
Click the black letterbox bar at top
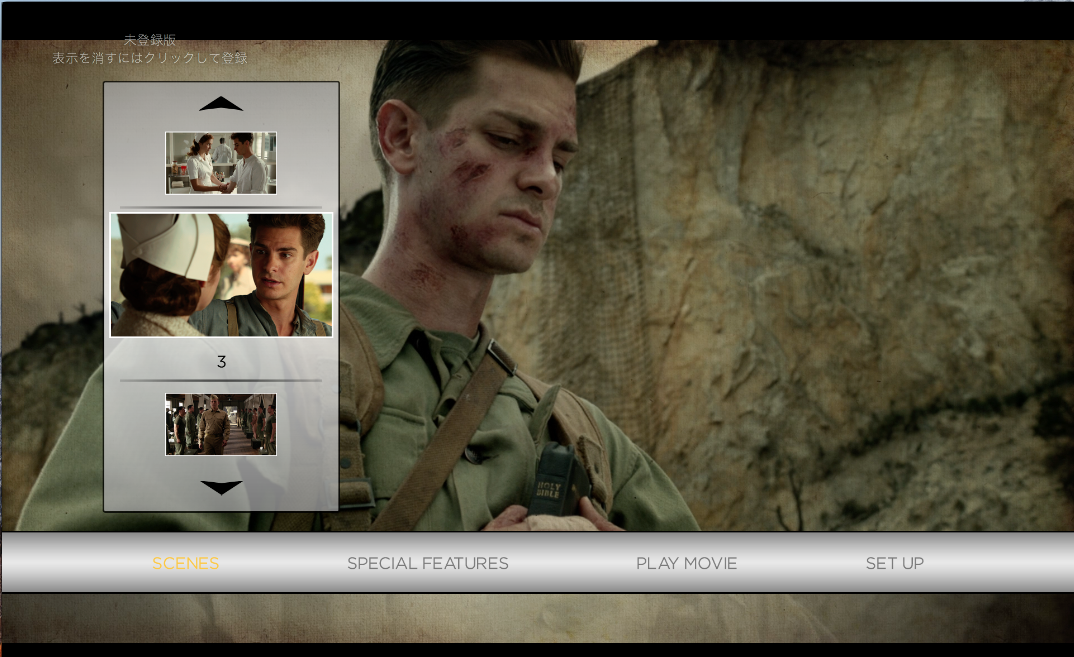click(600, 20)
